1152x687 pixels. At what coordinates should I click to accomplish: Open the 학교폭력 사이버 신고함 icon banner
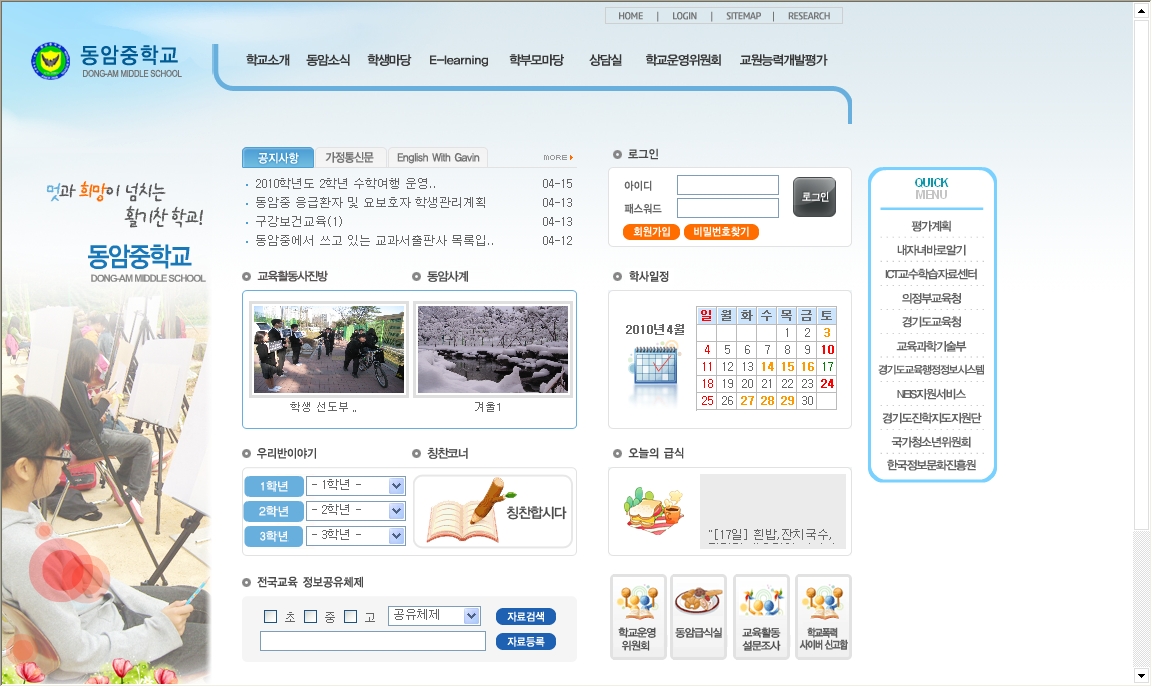click(823, 617)
